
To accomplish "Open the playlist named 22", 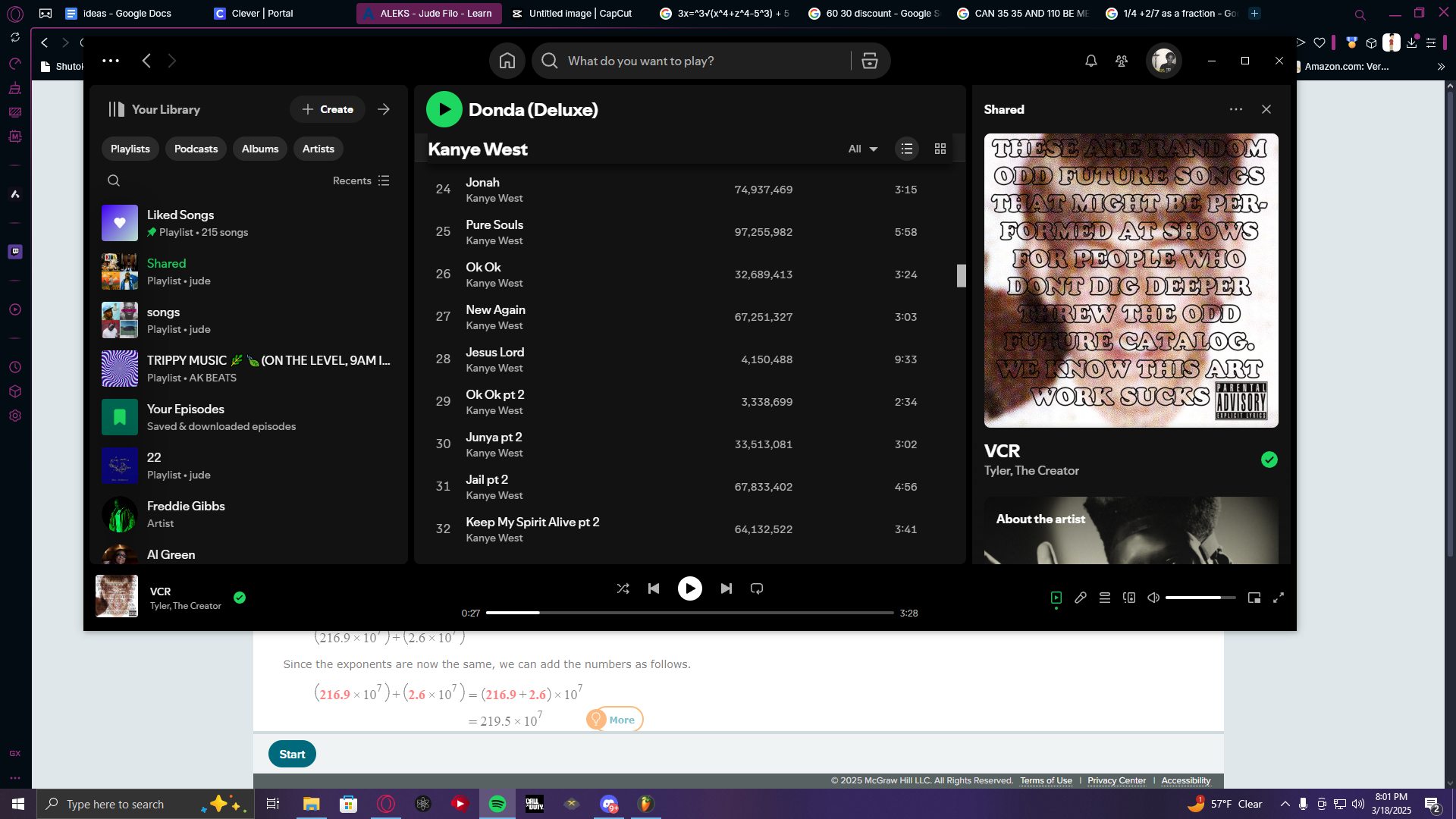I will 249,466.
